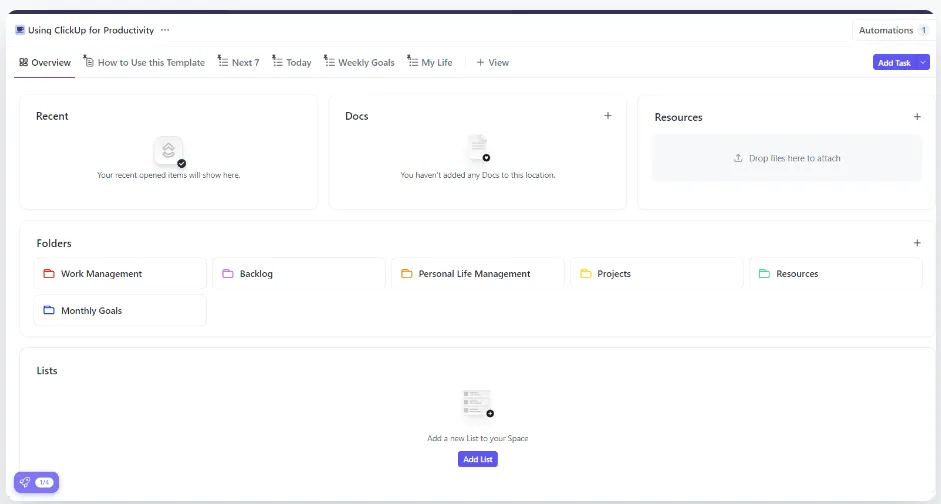Select the My Life tab
The height and width of the screenshot is (504, 941).
click(x=430, y=62)
